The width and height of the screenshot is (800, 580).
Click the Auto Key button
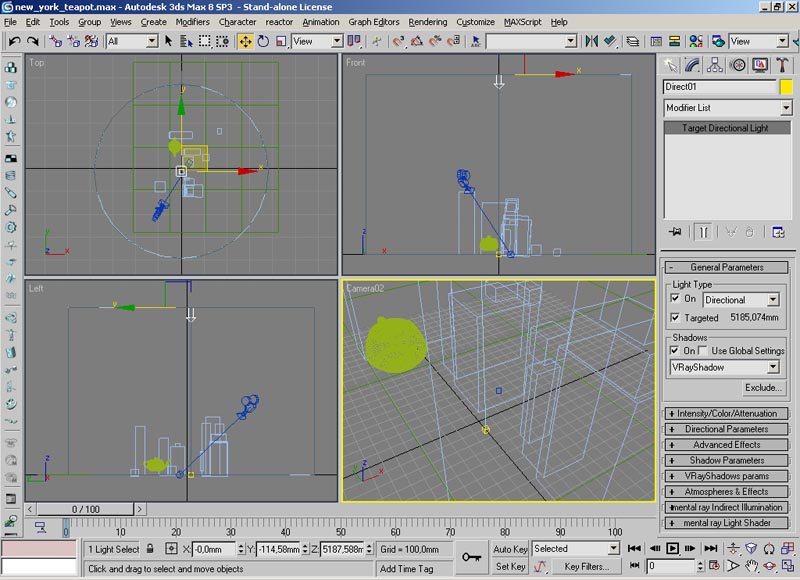point(510,549)
